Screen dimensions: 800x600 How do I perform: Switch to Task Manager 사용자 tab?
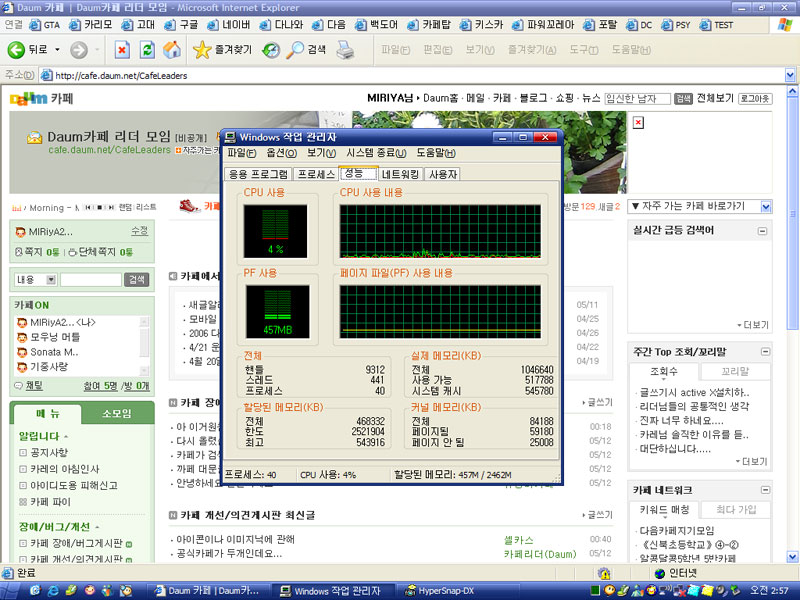[x=443, y=174]
